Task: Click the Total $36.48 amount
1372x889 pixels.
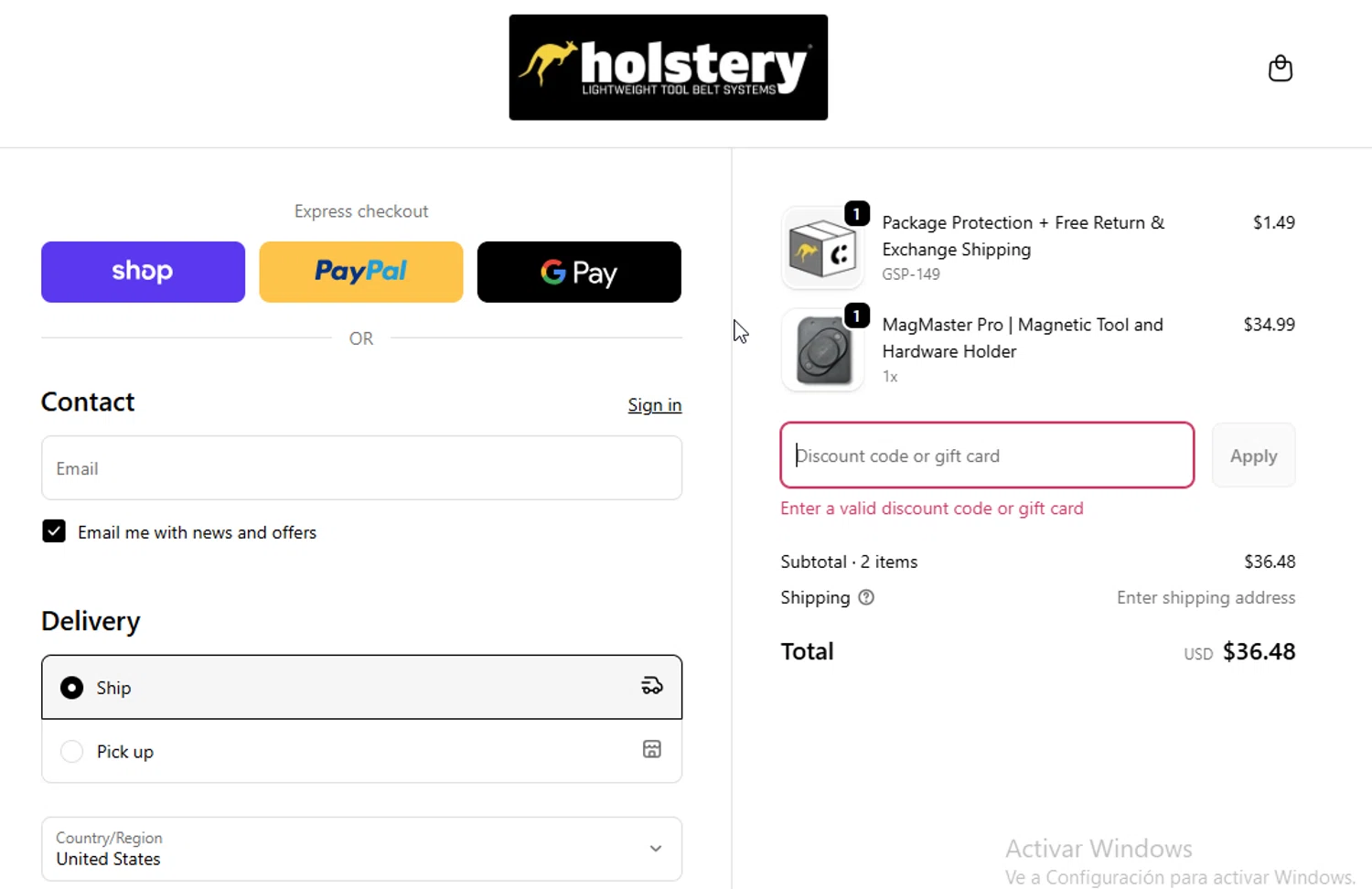Action: tap(1259, 651)
